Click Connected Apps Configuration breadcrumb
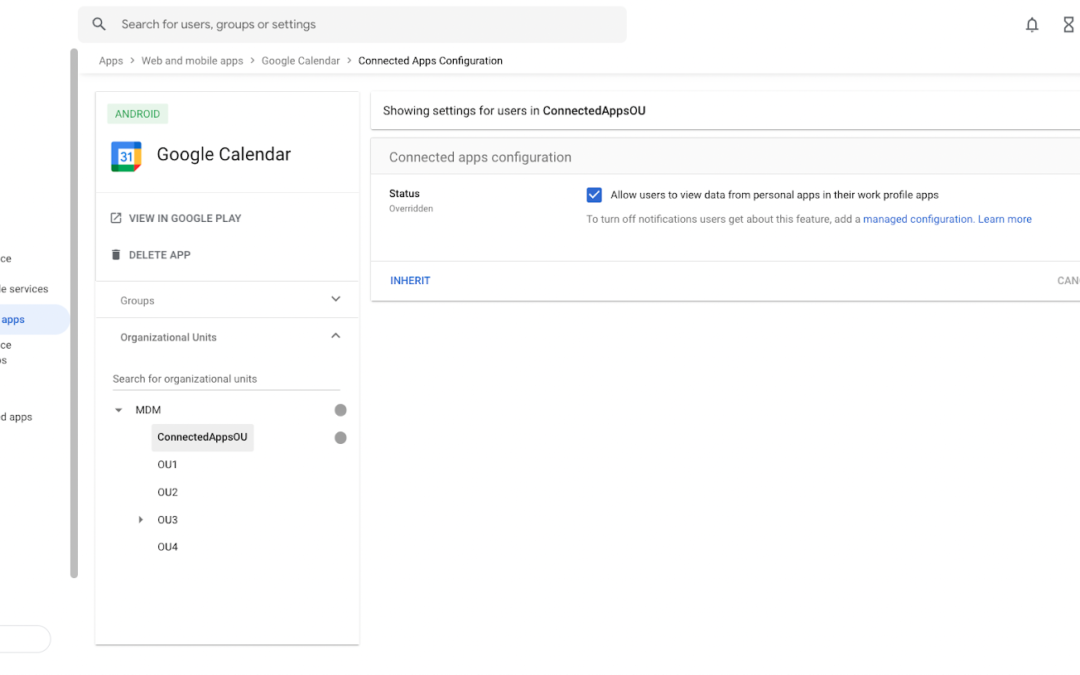The image size is (1080, 675). 430,61
